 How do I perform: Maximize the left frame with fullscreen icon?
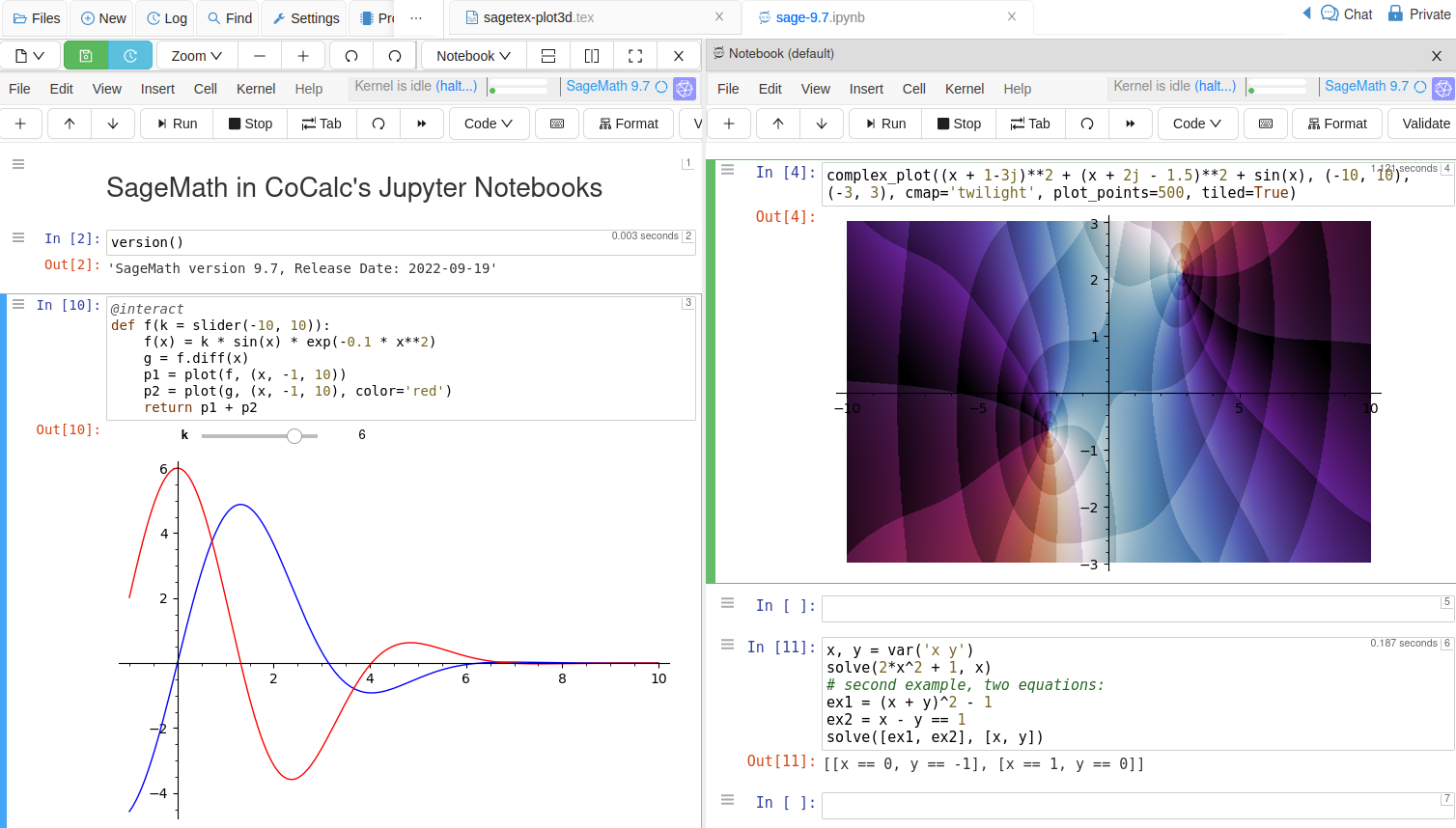pos(635,56)
